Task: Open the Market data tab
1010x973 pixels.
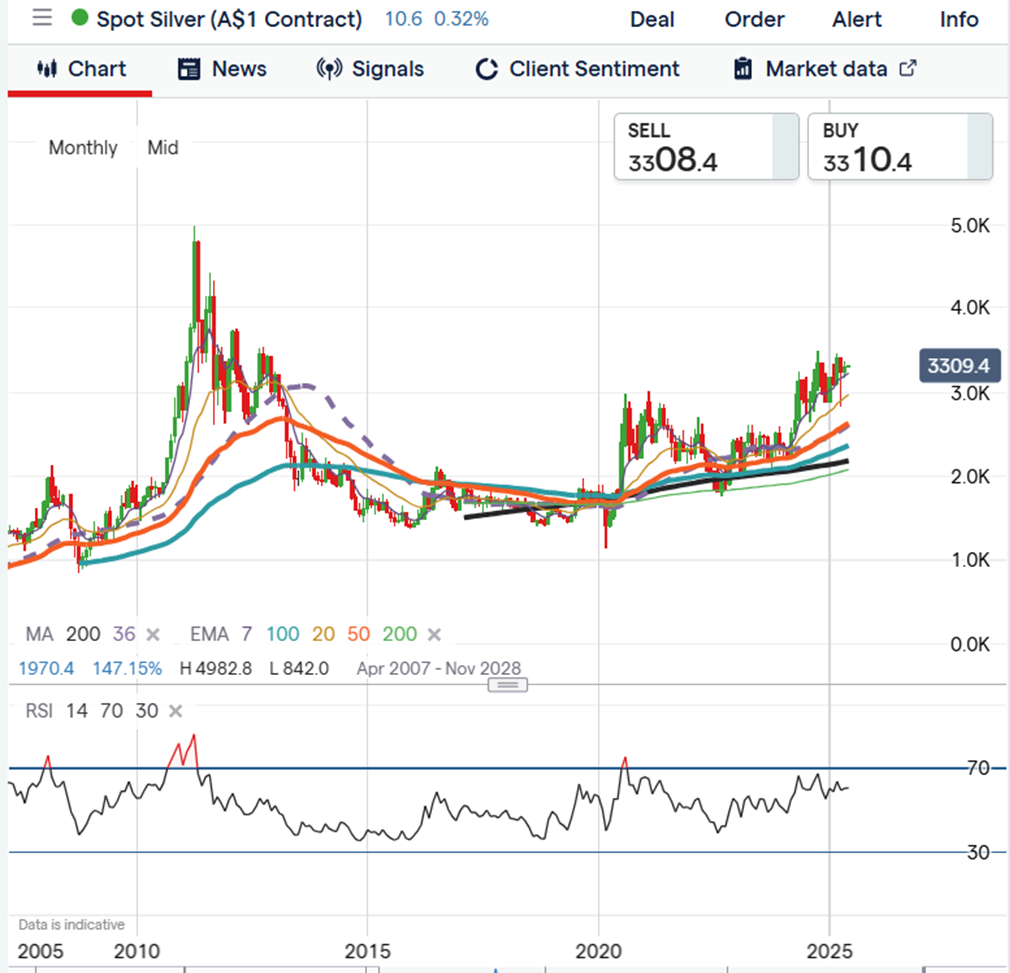Action: (825, 69)
